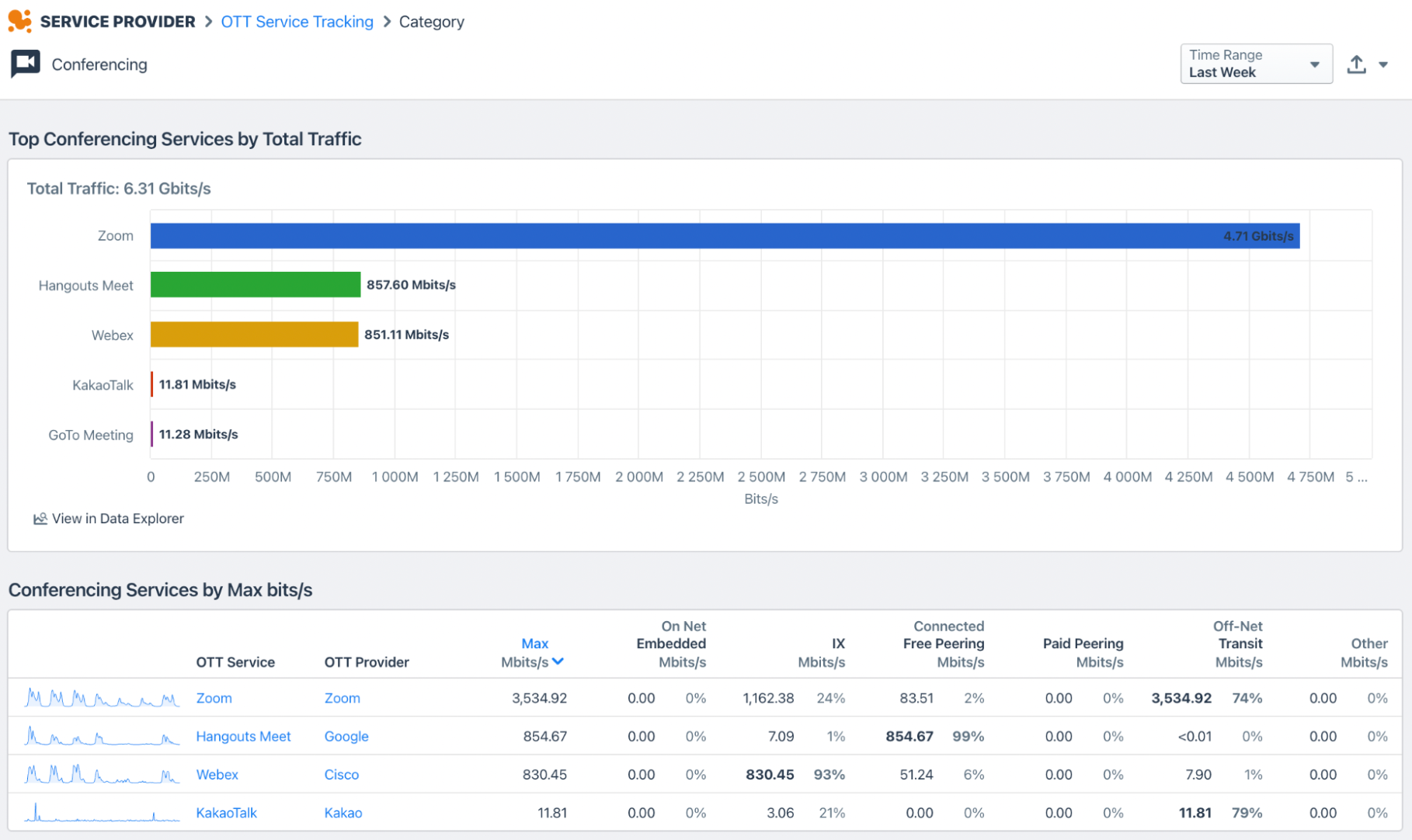Screen dimensions: 1412x840
Task: Click the KakaoTalk row sparkline chart
Action: click(x=102, y=812)
